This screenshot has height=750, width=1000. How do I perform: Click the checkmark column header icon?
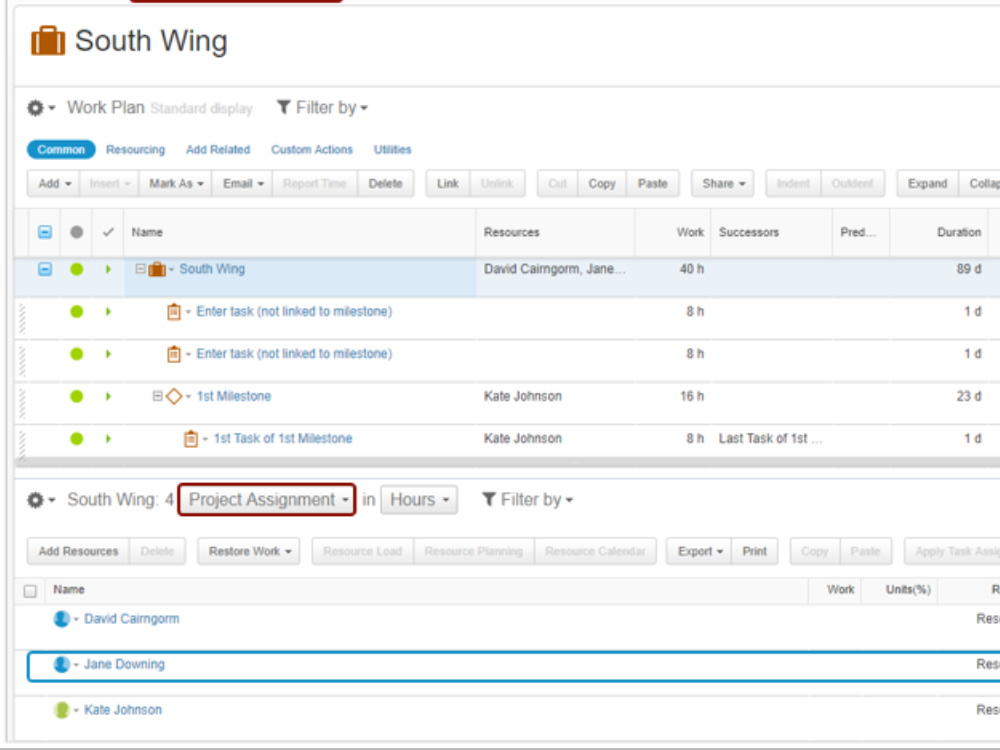[108, 232]
